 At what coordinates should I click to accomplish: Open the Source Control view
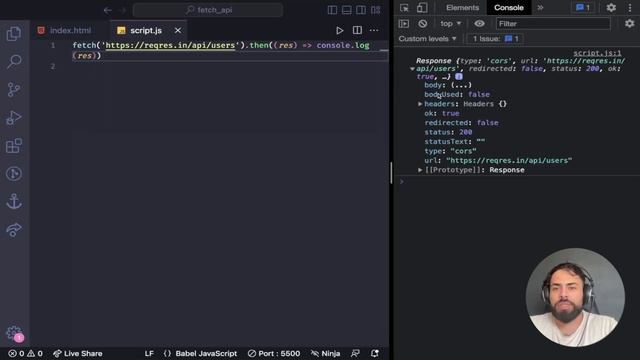coord(14,89)
